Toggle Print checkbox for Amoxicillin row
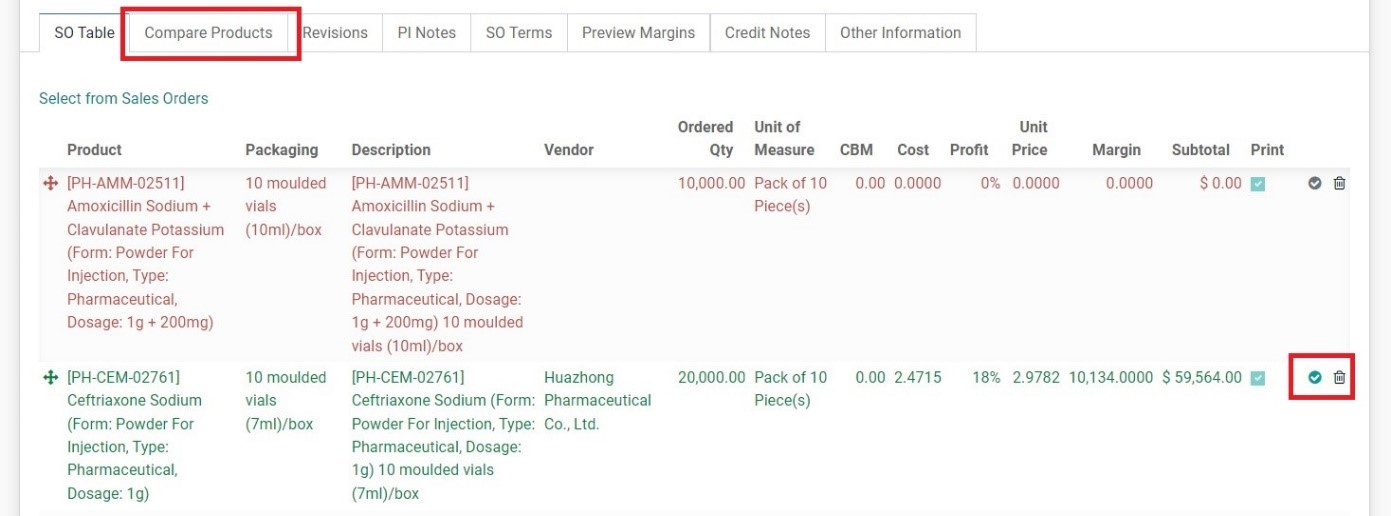The height and width of the screenshot is (516, 1391). pyautogui.click(x=1258, y=184)
